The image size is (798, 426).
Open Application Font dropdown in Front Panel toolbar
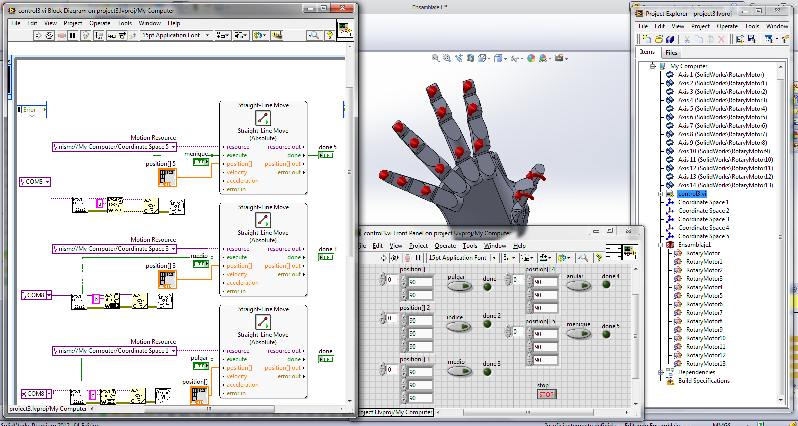pos(463,258)
